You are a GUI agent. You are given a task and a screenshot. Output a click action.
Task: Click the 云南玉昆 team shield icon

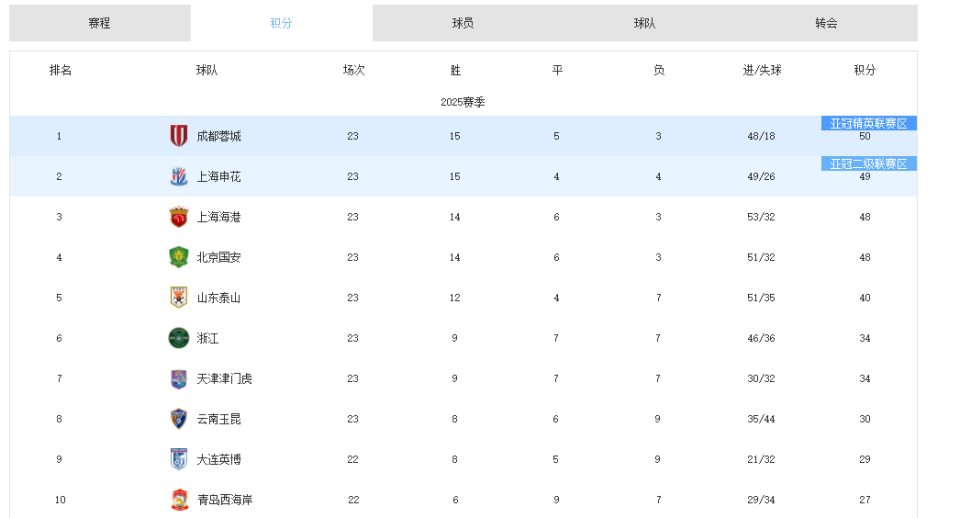pyautogui.click(x=178, y=419)
